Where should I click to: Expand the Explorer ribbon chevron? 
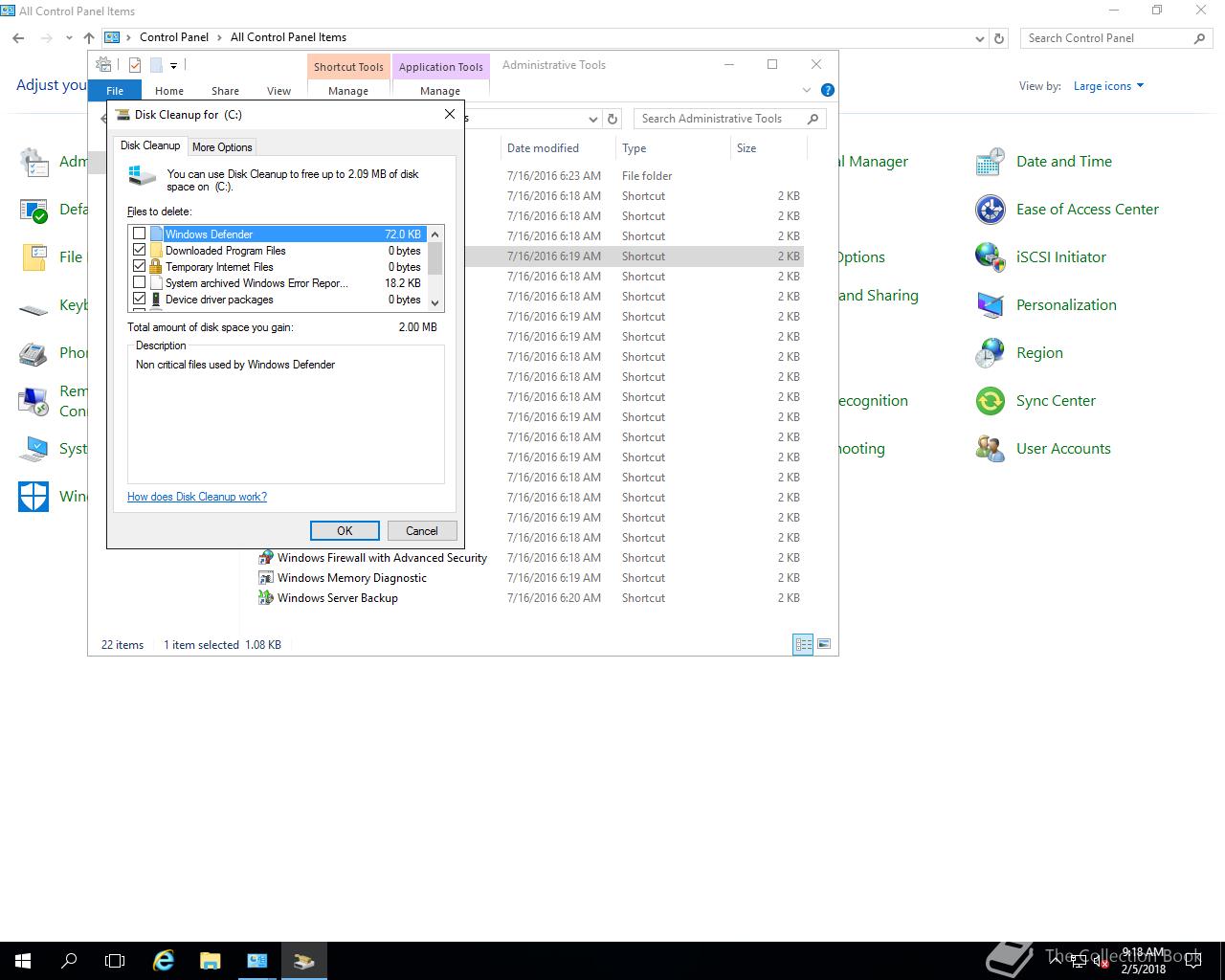[807, 90]
